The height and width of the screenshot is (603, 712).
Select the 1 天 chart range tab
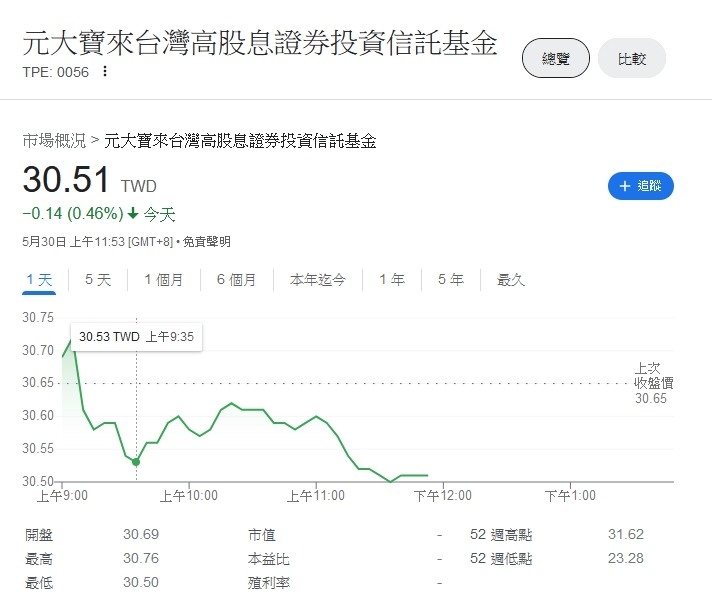pos(39,280)
